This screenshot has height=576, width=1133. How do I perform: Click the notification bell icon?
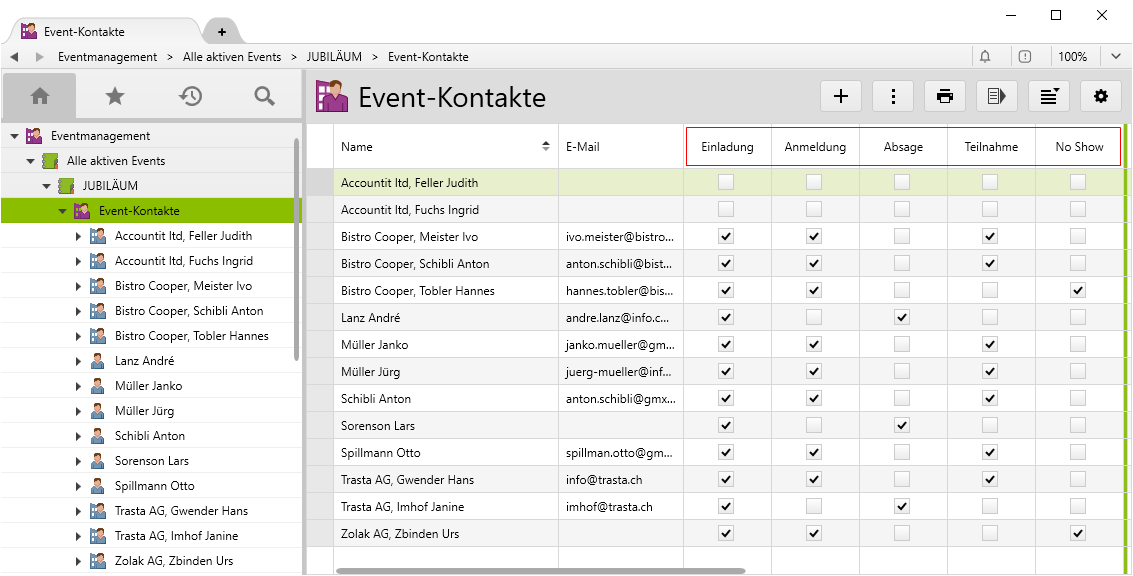pyautogui.click(x=985, y=57)
